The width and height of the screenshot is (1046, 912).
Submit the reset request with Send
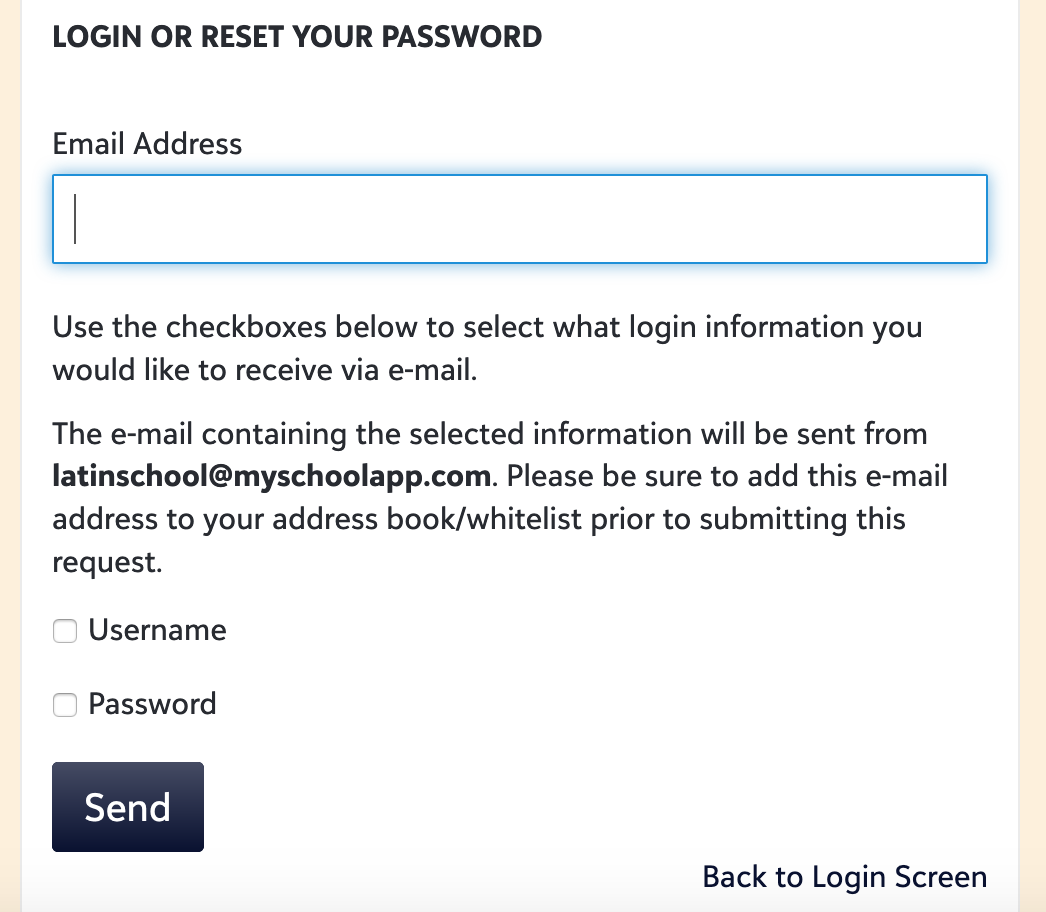(x=127, y=806)
